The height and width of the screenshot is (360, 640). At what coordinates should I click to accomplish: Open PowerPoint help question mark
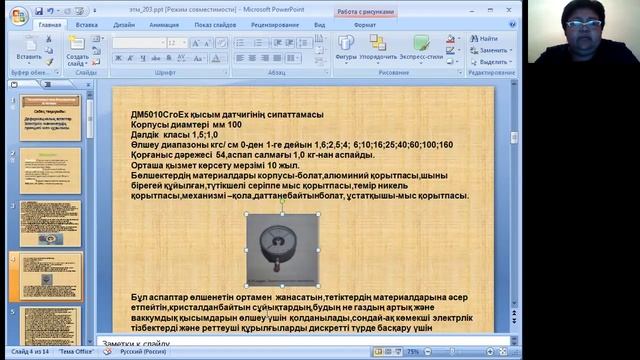click(x=512, y=24)
